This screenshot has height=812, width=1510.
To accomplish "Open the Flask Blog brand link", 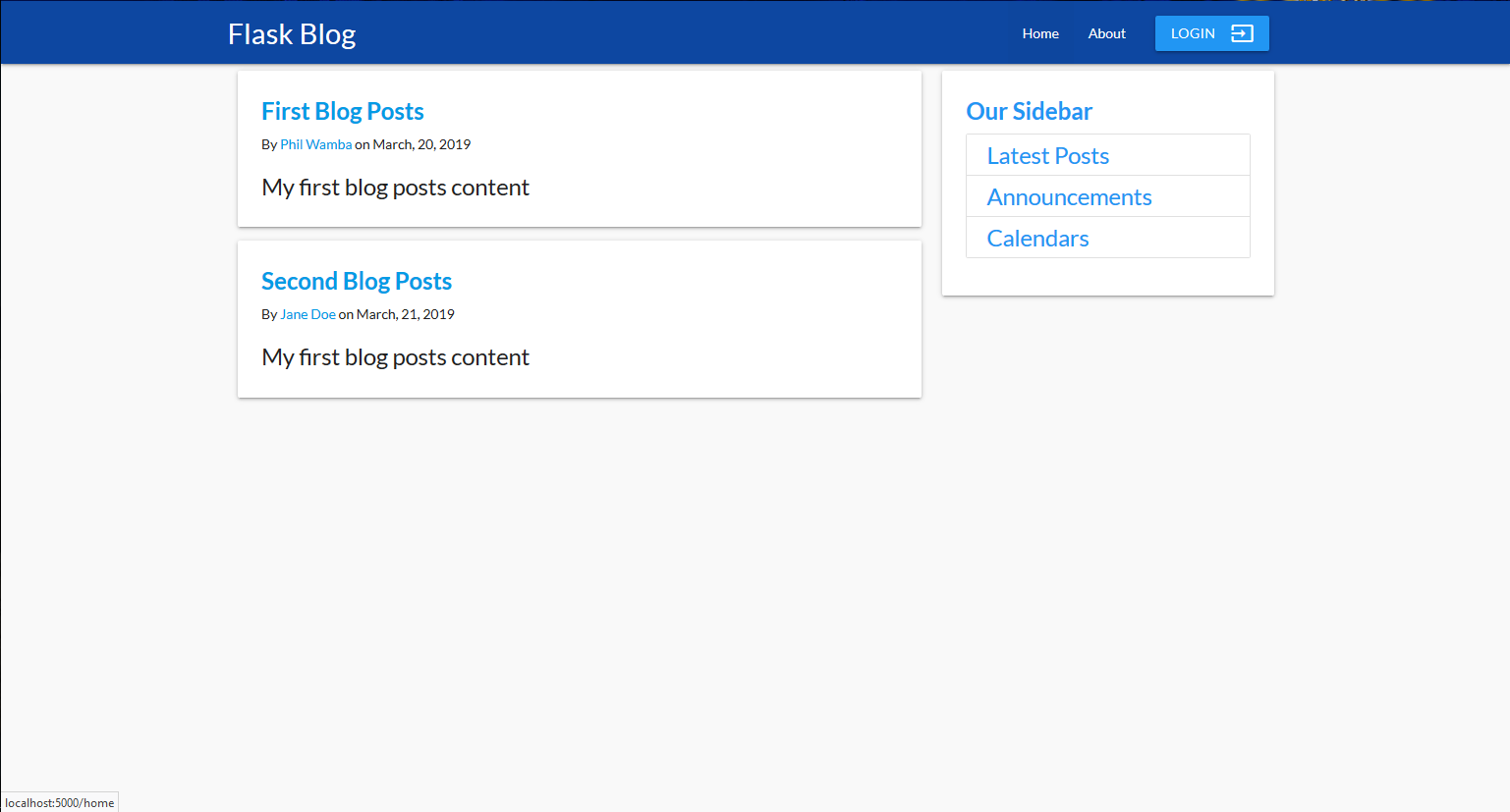I will [292, 34].
